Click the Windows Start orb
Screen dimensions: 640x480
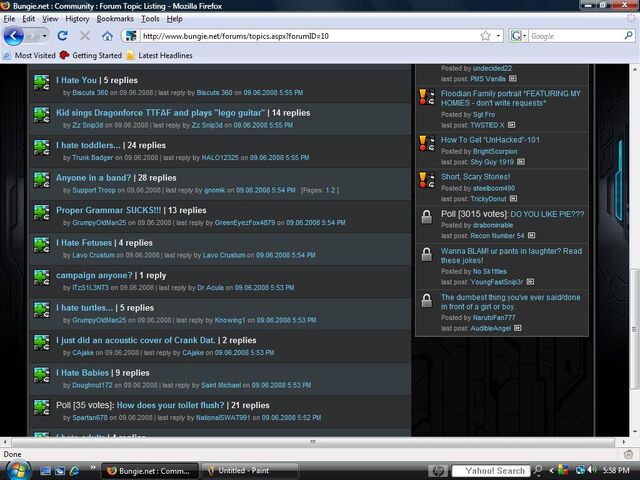point(18,471)
